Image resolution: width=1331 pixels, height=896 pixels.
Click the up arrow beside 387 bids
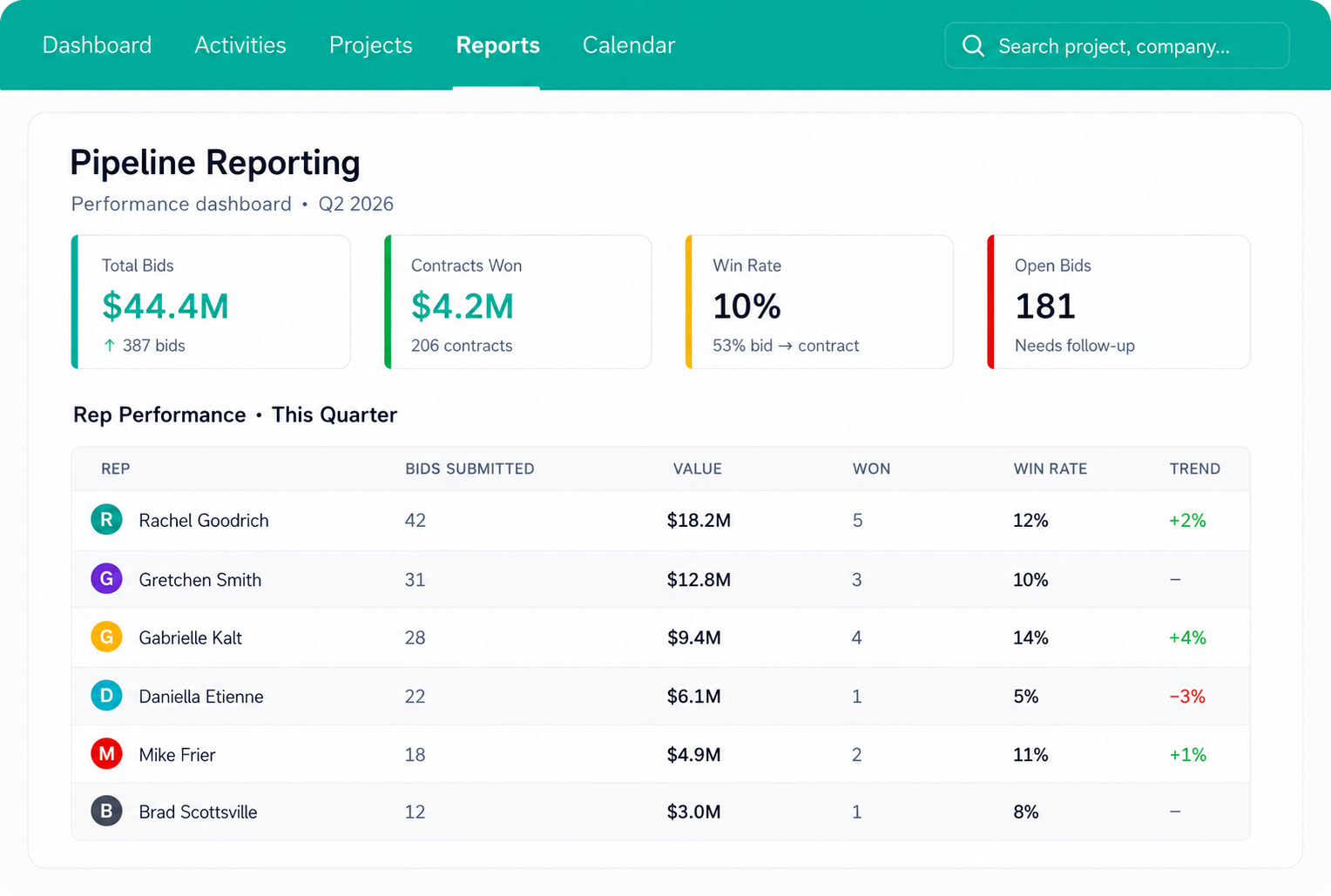click(109, 346)
